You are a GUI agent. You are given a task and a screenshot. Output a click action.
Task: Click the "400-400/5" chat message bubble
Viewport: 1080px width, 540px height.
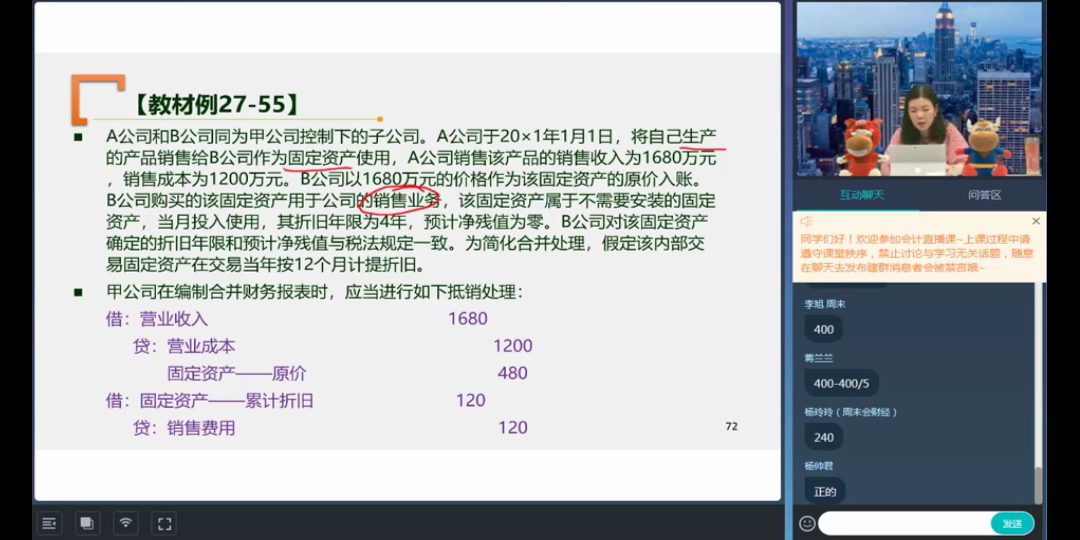tap(840, 383)
